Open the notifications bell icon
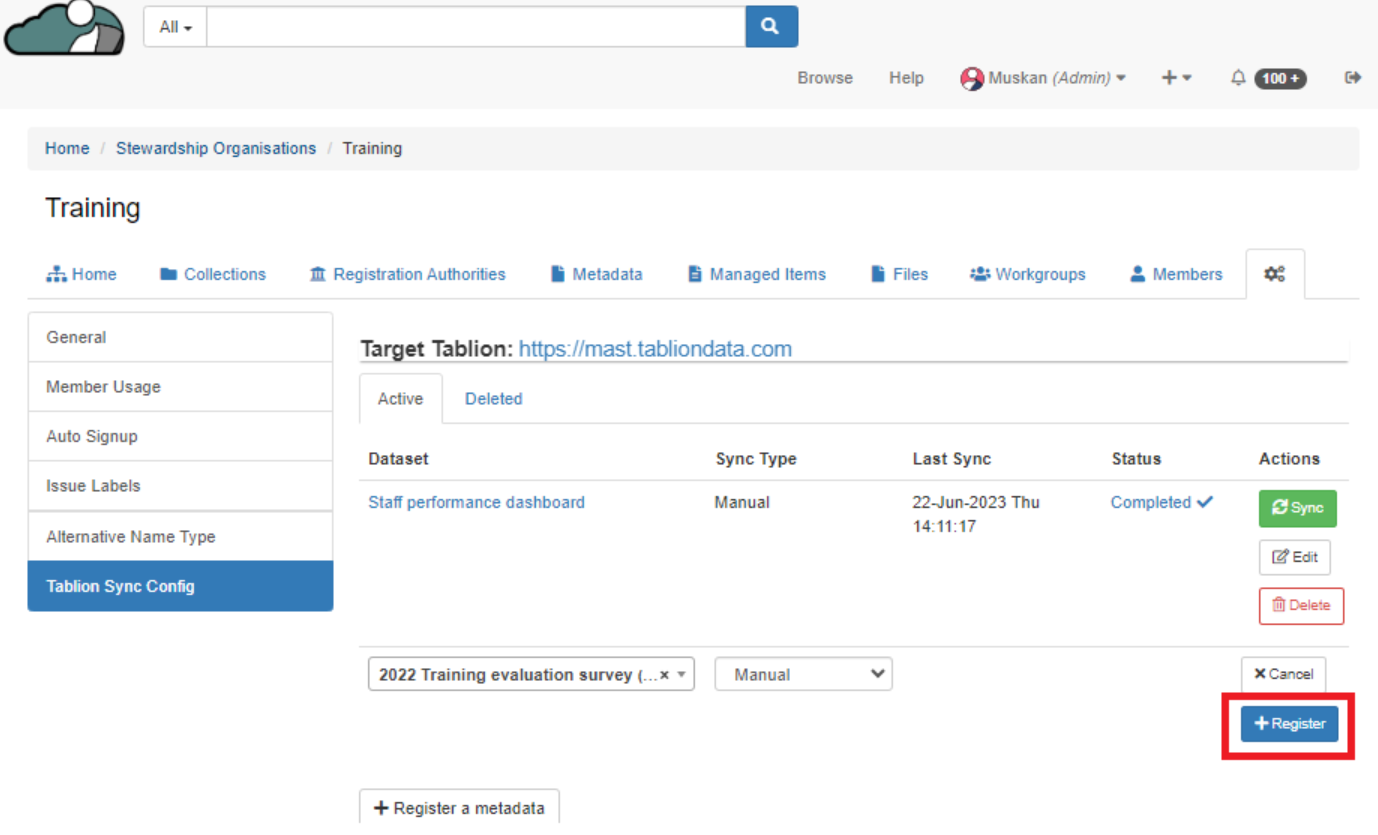1378x835 pixels. (x=1238, y=78)
